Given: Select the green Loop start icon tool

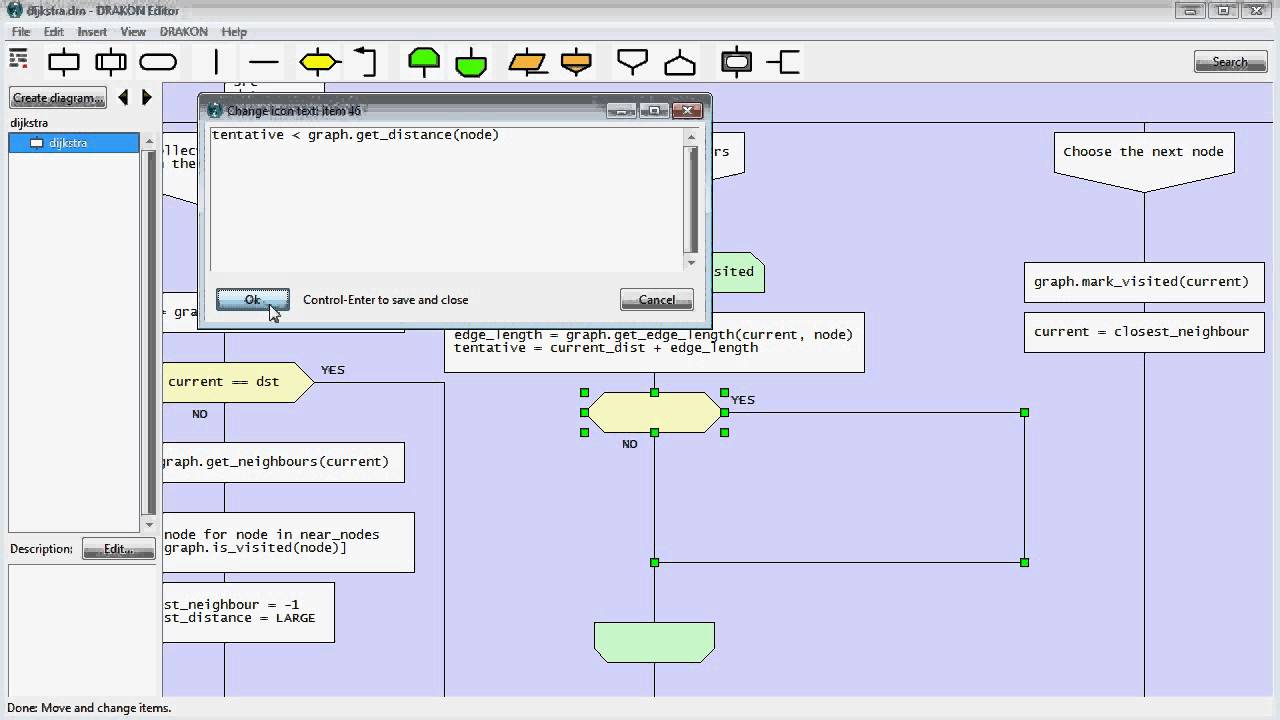Looking at the screenshot, I should tap(424, 62).
